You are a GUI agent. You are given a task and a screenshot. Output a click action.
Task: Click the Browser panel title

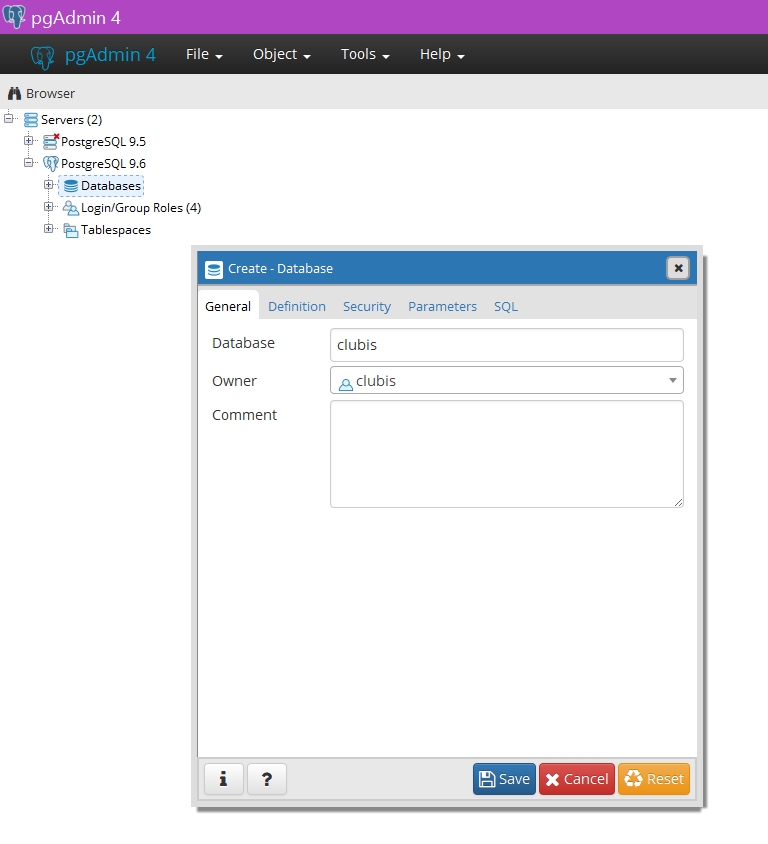(x=51, y=94)
